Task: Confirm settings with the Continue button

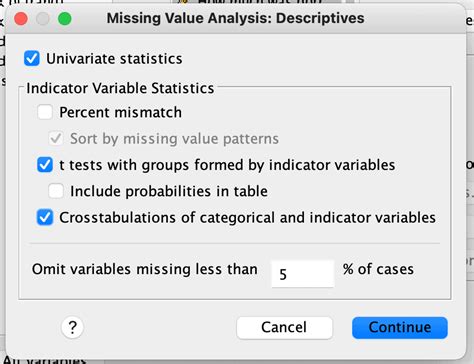Action: [x=400, y=327]
